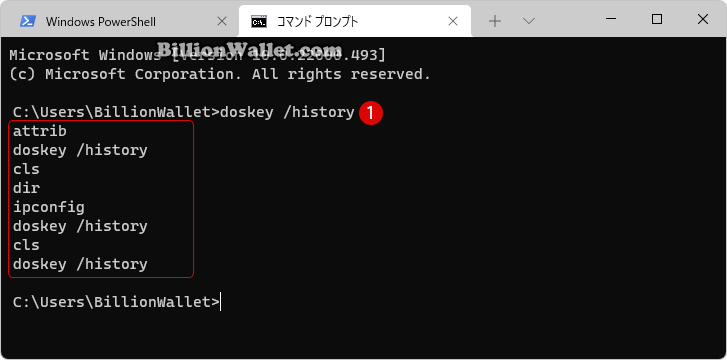Click the ipconfig history entry

[49, 207]
